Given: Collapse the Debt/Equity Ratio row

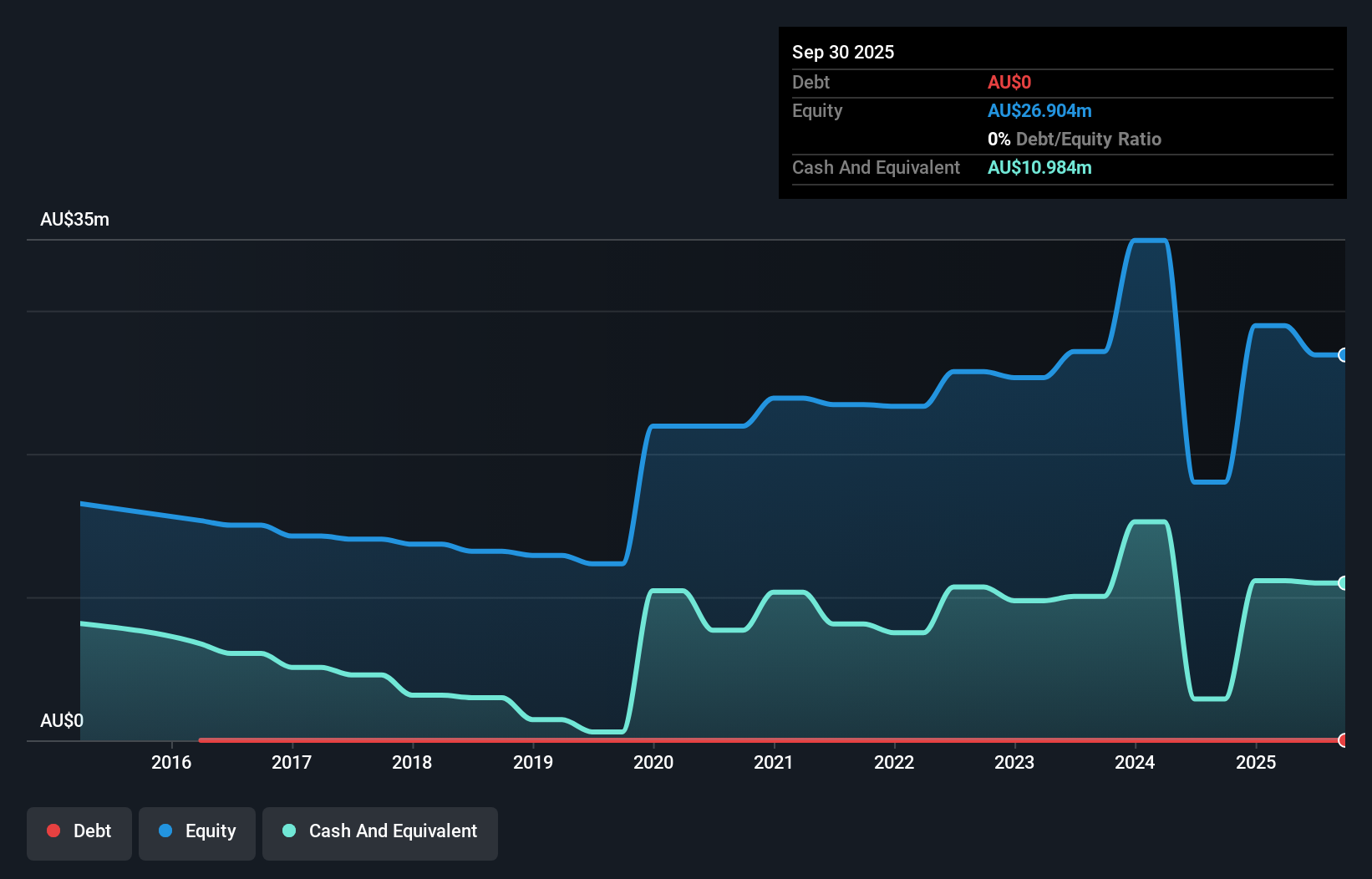Looking at the screenshot, I should tap(1075, 139).
